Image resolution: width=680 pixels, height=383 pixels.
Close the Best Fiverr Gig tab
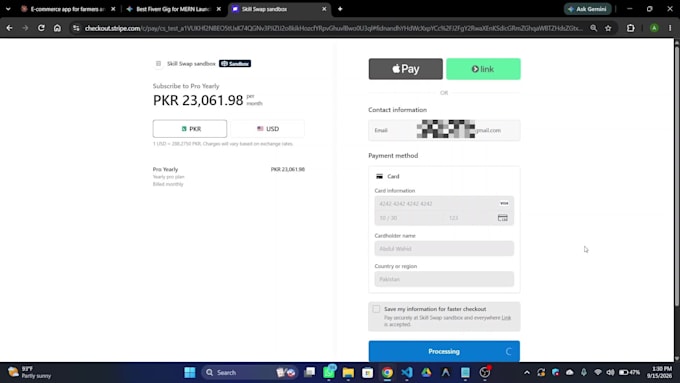219,9
